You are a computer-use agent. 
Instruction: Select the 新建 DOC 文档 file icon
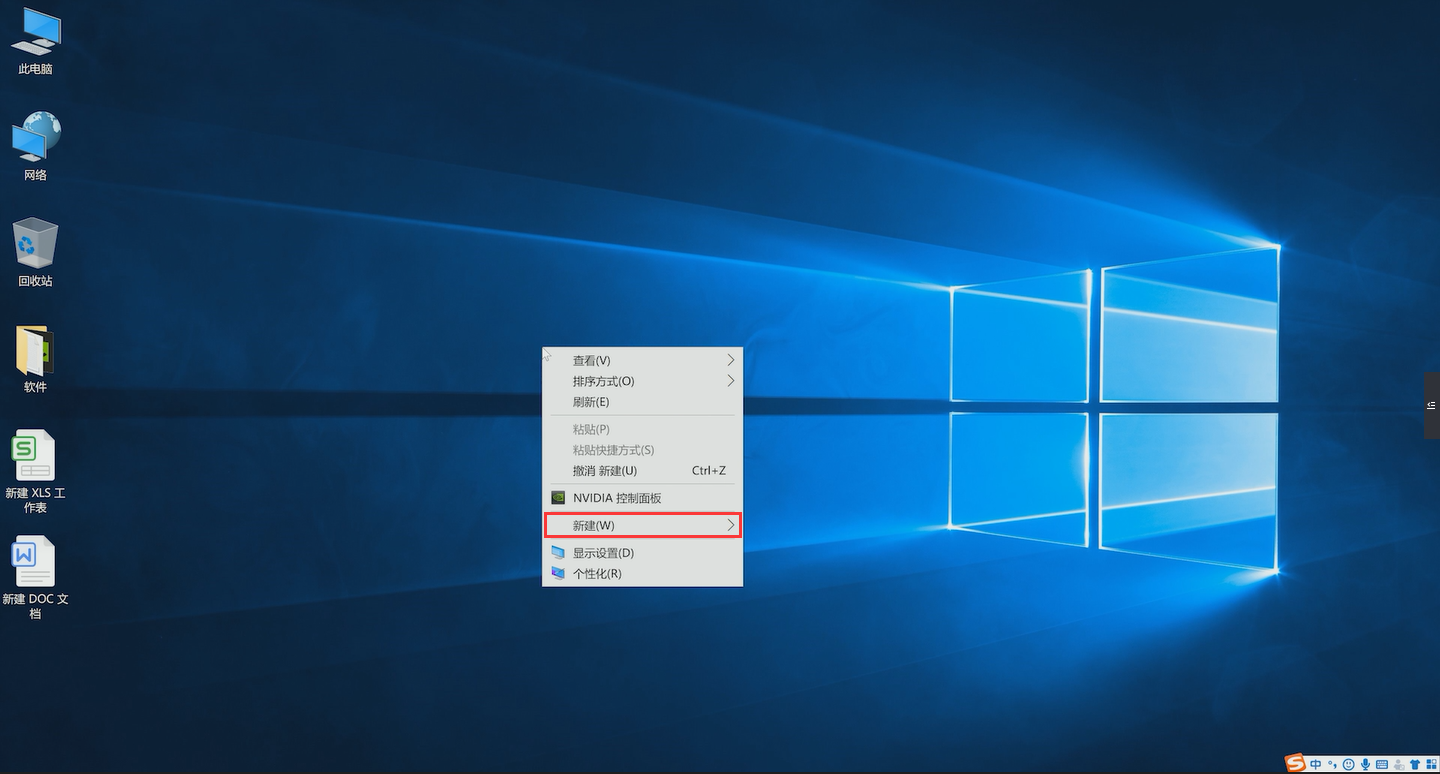coord(35,578)
